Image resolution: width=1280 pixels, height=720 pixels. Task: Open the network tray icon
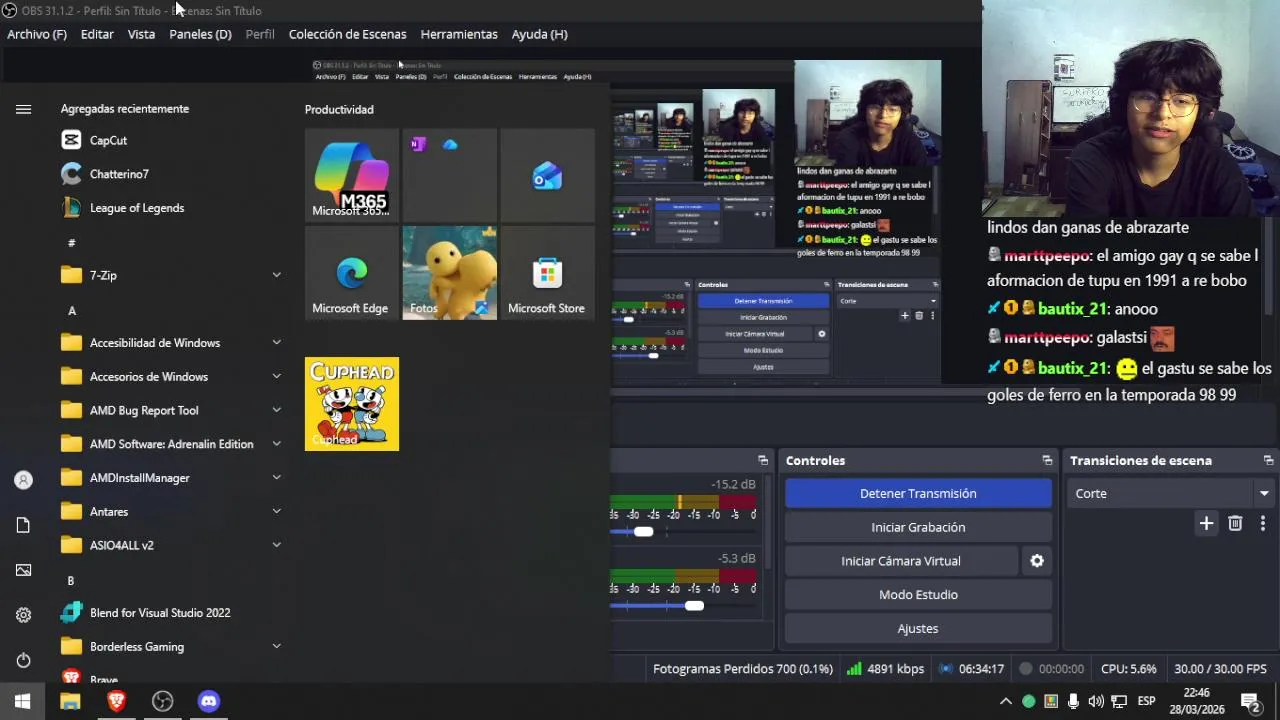click(1119, 701)
